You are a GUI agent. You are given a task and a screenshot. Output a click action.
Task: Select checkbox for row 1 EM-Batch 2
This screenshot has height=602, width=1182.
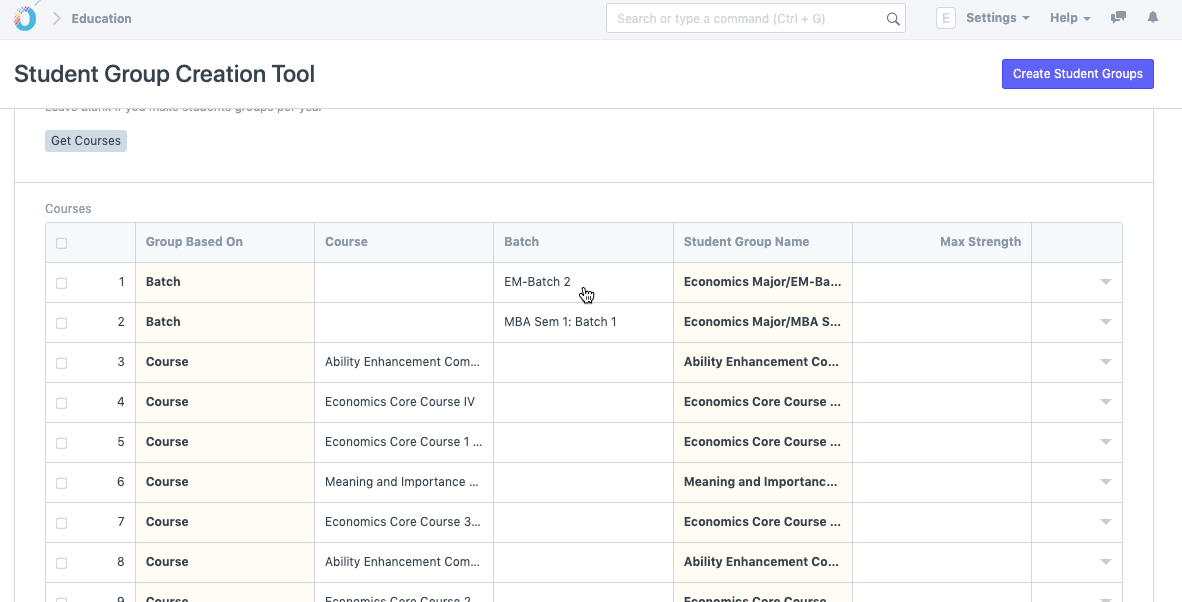pyautogui.click(x=62, y=283)
